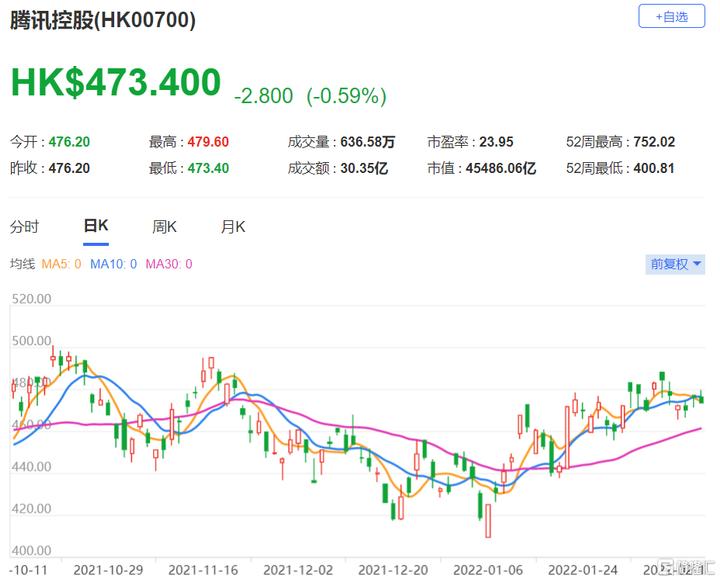
Task: Click the MA10: 0 legend label
Action: (x=113, y=264)
